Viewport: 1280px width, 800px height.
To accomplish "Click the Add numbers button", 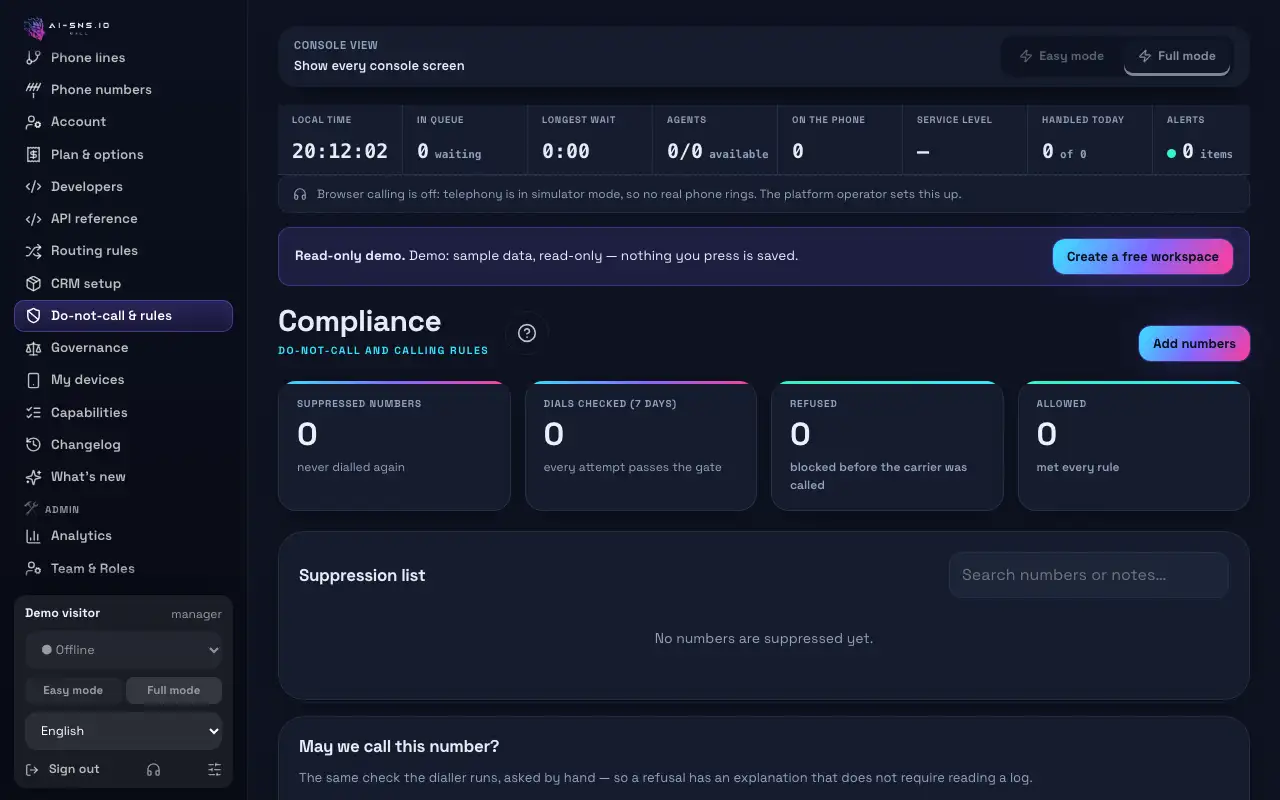I will pyautogui.click(x=1194, y=343).
